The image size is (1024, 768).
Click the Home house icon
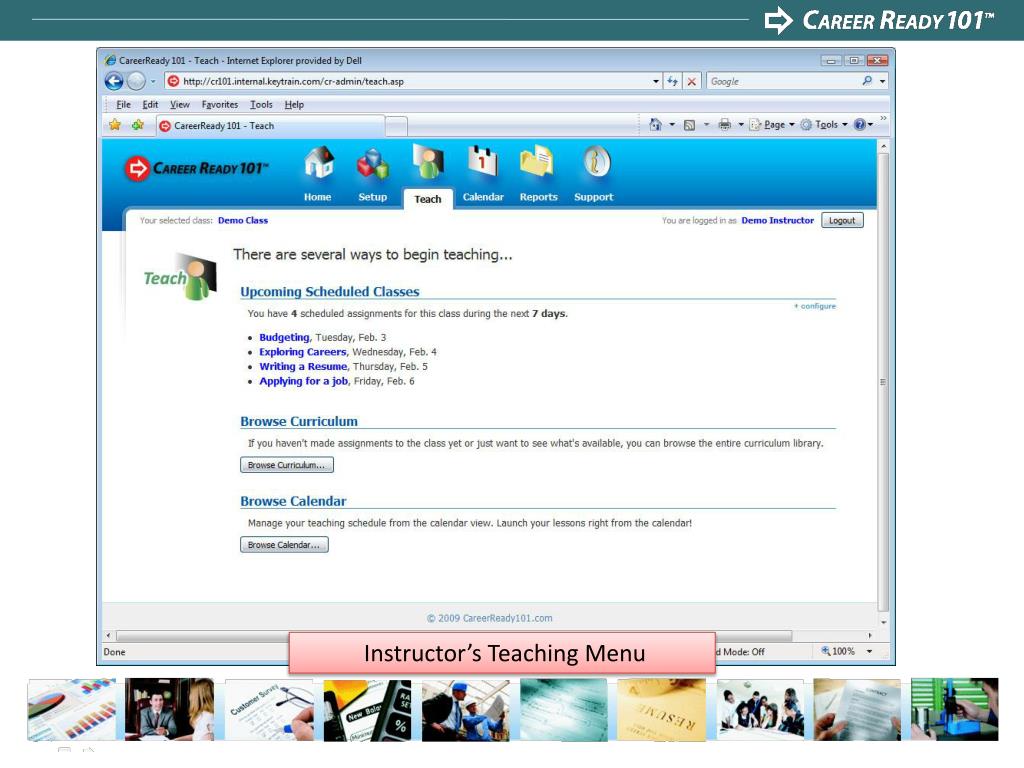319,162
